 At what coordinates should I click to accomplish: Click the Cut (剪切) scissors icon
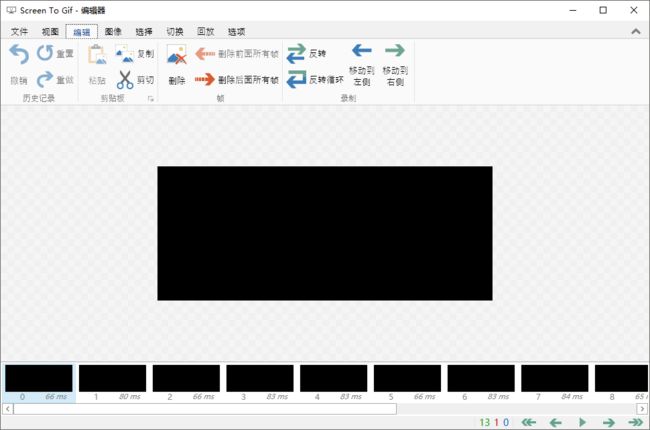pyautogui.click(x=125, y=80)
